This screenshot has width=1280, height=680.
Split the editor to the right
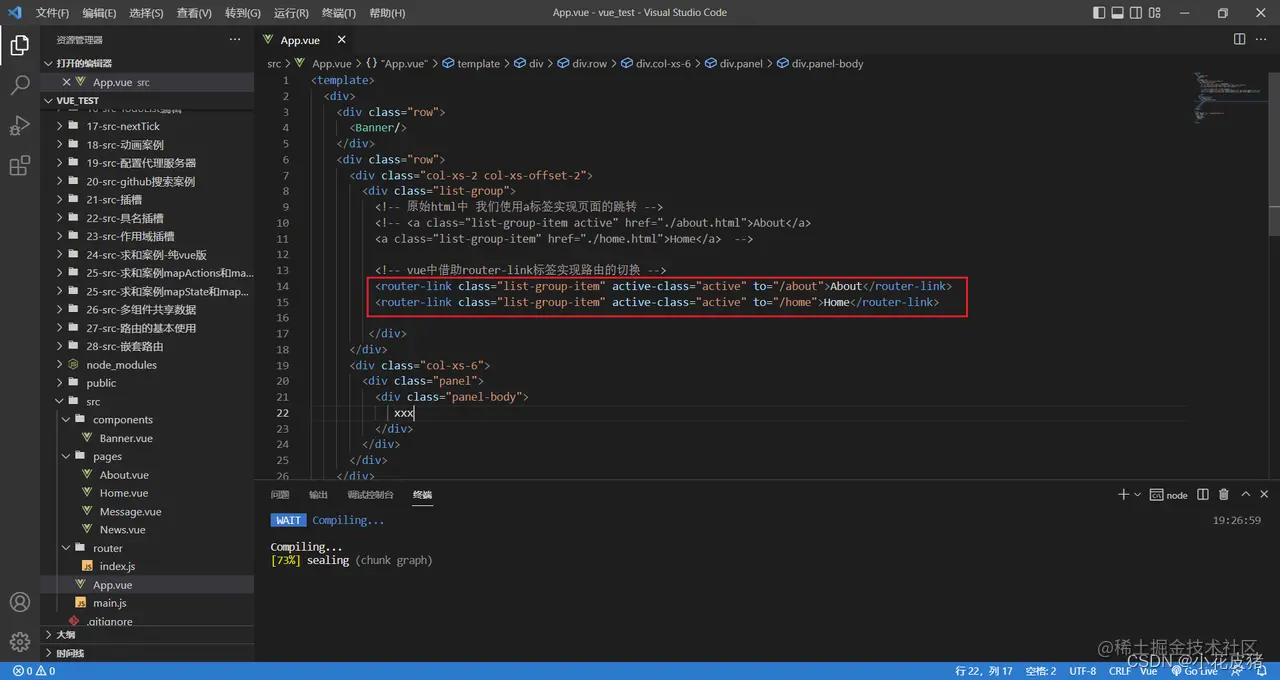click(1239, 39)
